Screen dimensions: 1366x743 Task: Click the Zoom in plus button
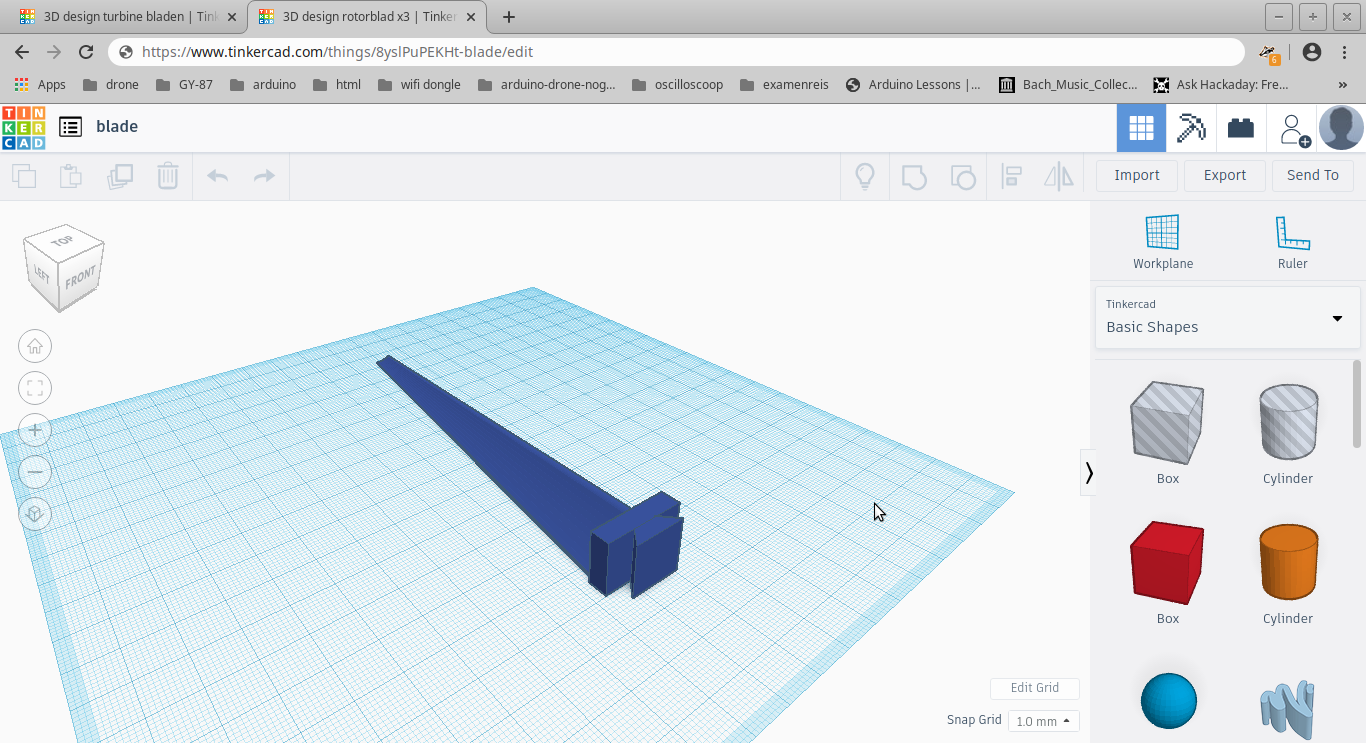point(35,430)
